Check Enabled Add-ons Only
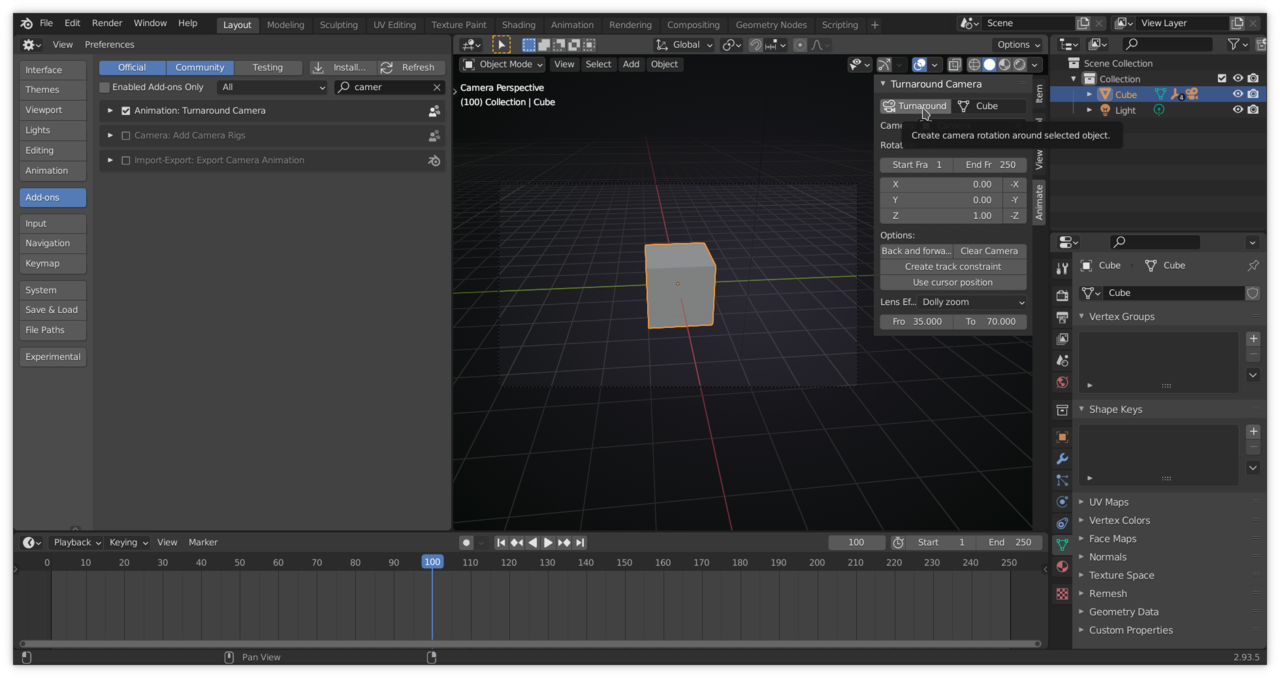This screenshot has height=678, width=1280. tap(104, 87)
